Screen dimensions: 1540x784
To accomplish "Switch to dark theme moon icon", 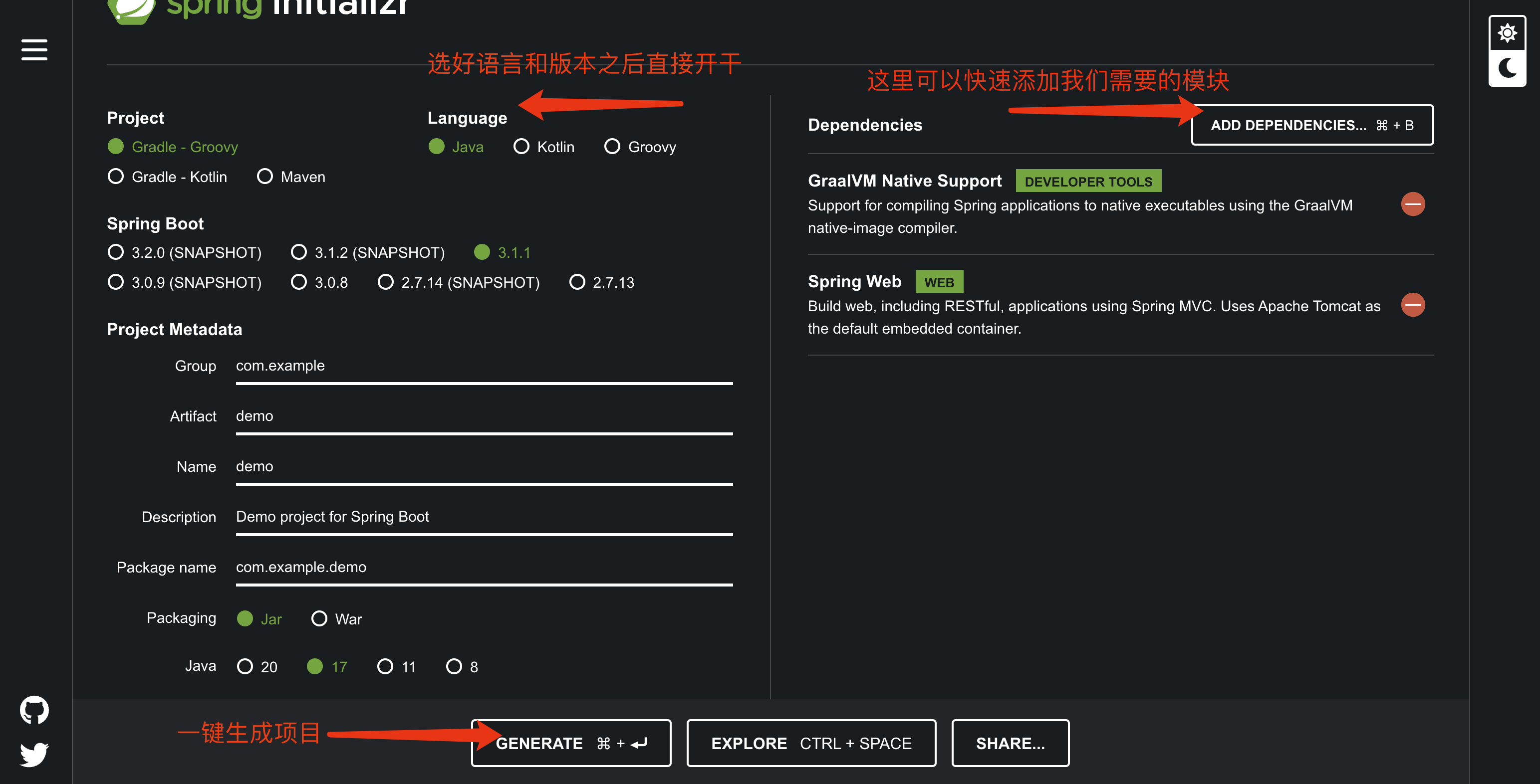I will tap(1507, 67).
